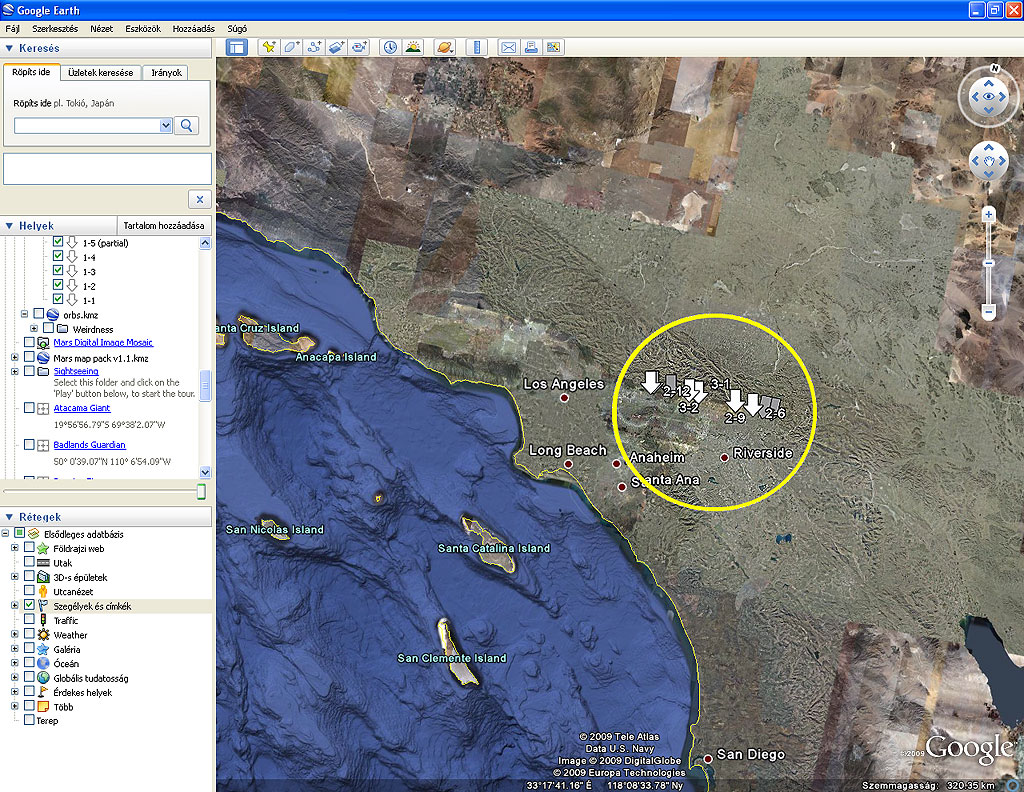Image resolution: width=1024 pixels, height=792 pixels.
Task: Check the Mars Digital Image Mosaic box
Action: click(29, 342)
